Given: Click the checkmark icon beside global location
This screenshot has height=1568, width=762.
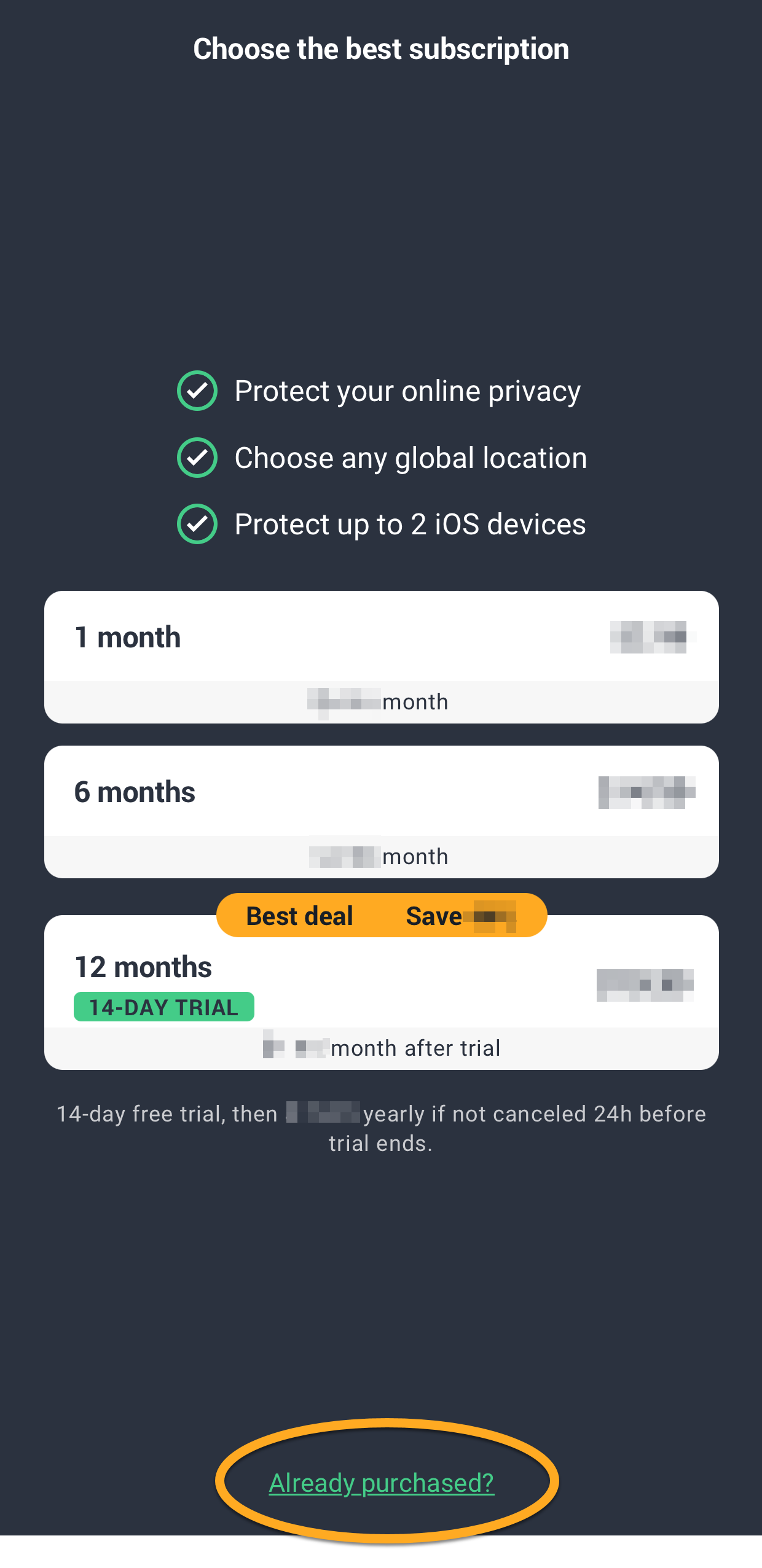Looking at the screenshot, I should (197, 458).
